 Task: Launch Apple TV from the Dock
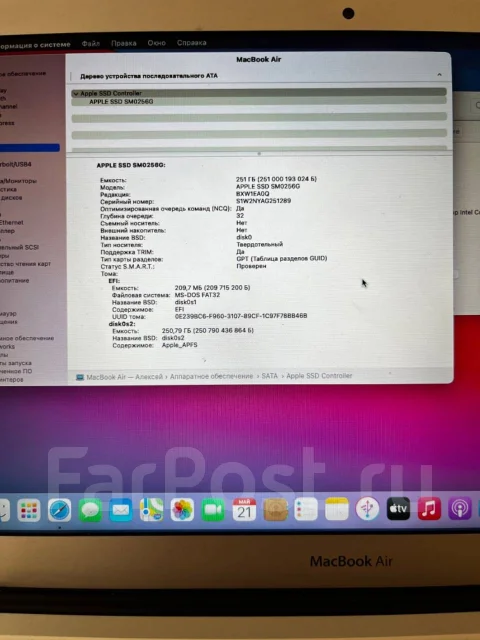[398, 509]
